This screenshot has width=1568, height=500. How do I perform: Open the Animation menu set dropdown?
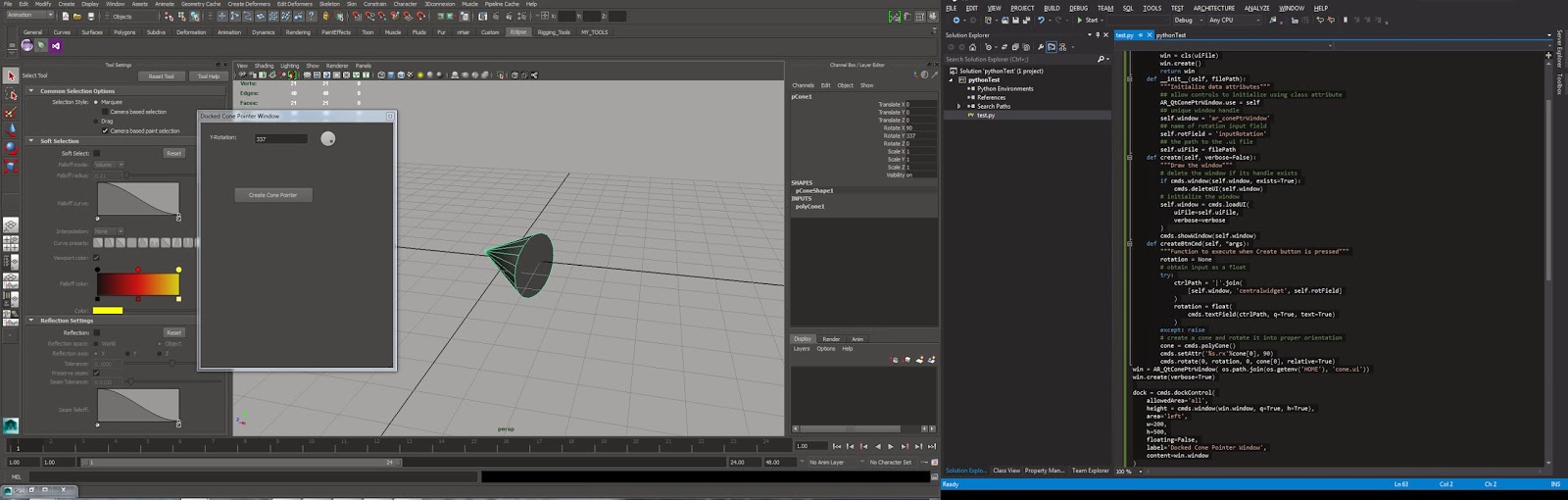pos(29,16)
